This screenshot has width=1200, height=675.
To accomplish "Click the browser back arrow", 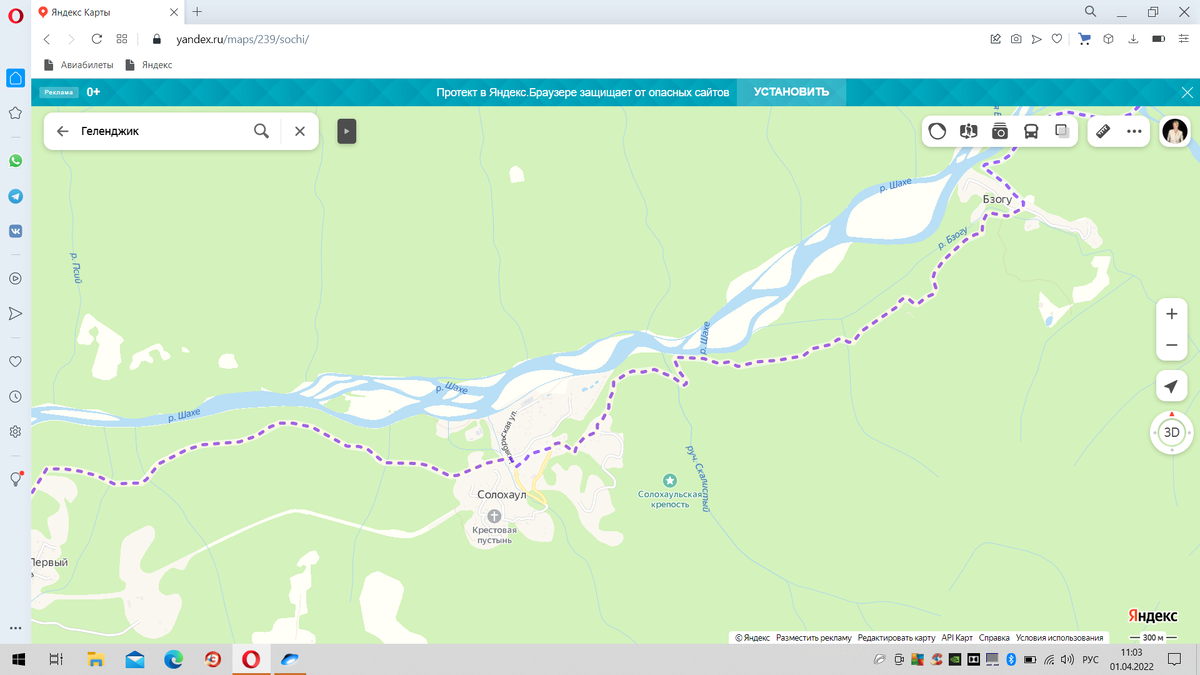I will (47, 39).
